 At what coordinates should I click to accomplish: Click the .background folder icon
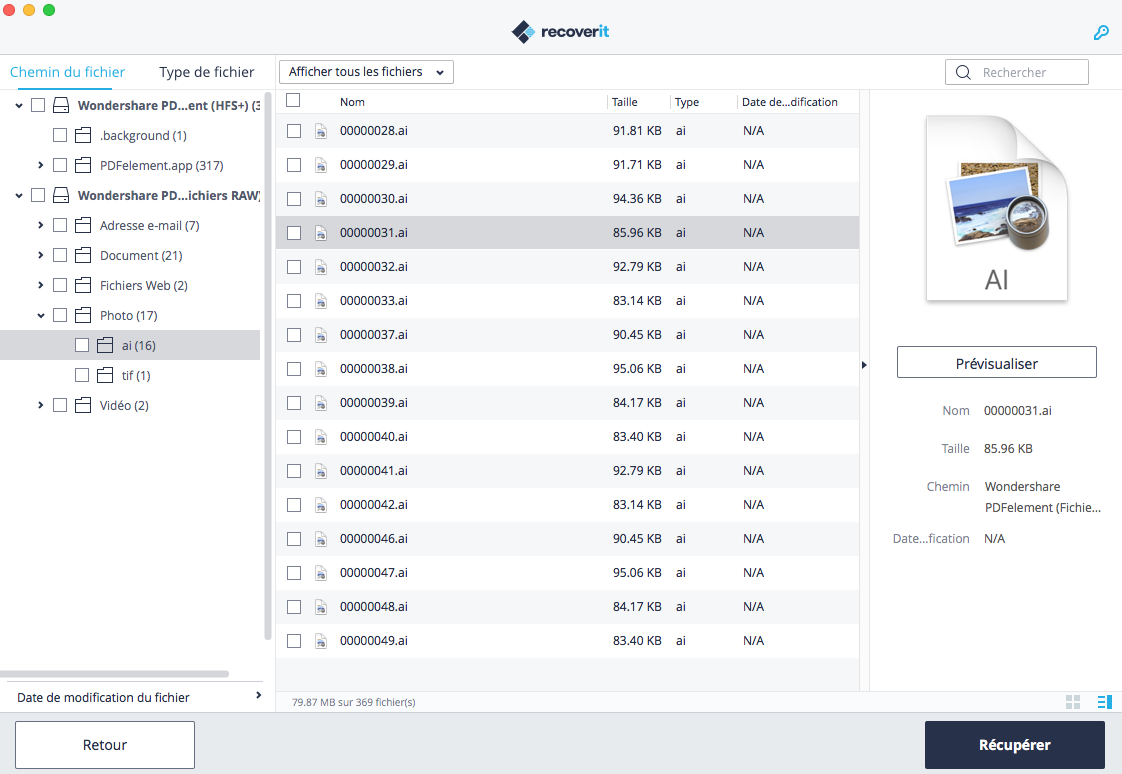click(x=83, y=135)
